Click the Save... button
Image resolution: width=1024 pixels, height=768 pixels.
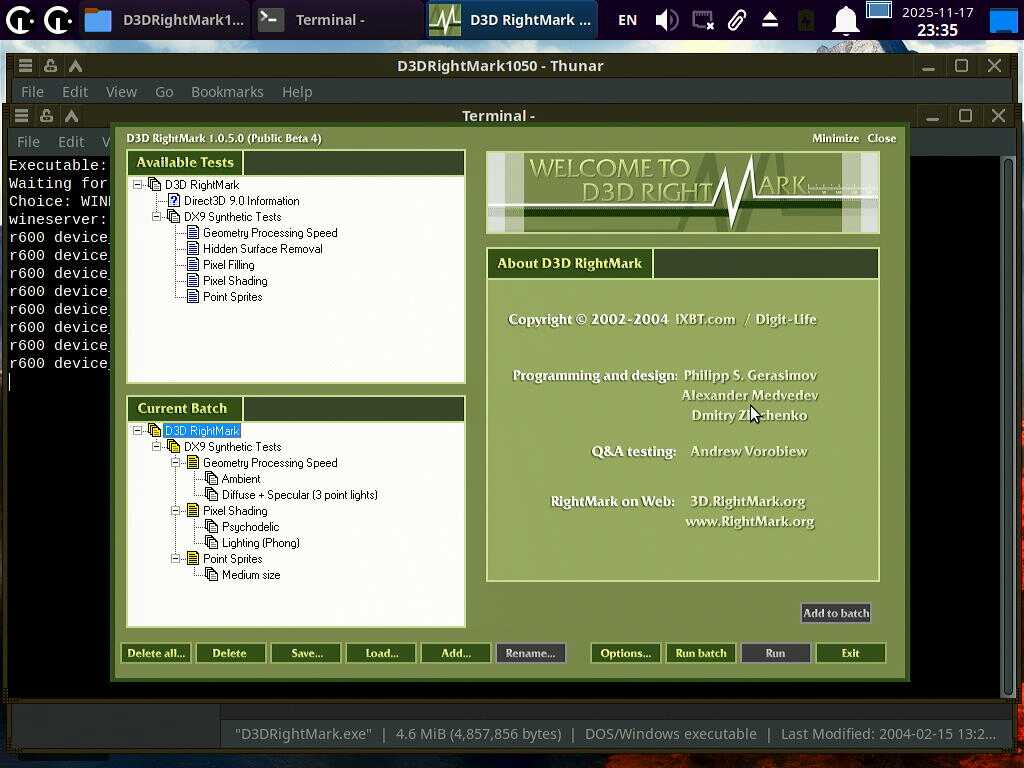[307, 653]
